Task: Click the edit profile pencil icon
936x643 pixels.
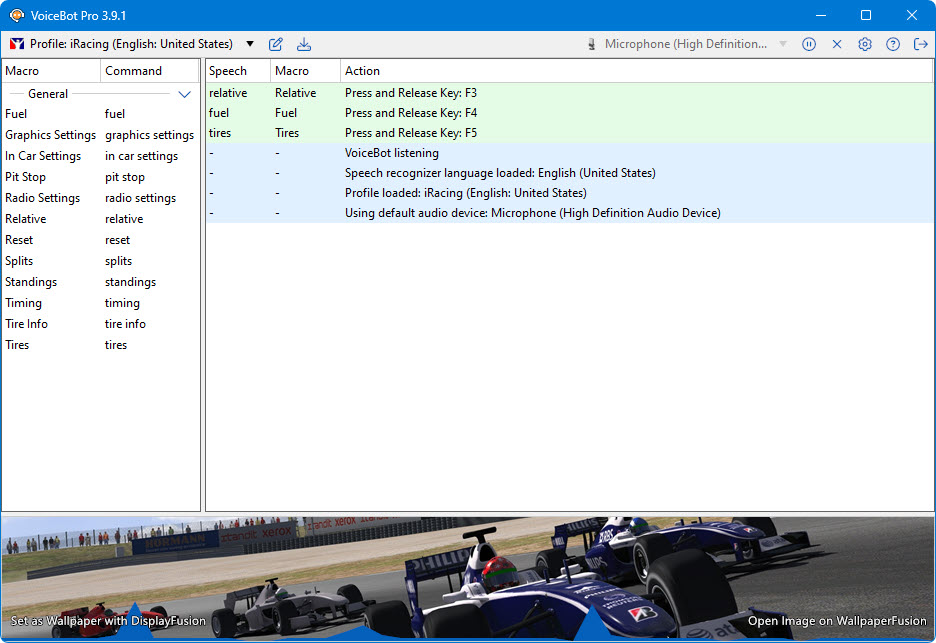Action: [x=276, y=44]
